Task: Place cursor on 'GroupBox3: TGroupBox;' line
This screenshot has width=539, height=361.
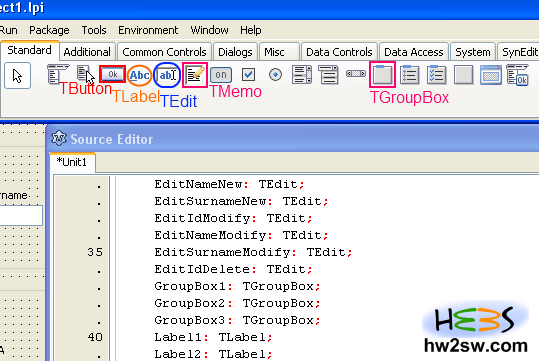Action: (x=237, y=320)
